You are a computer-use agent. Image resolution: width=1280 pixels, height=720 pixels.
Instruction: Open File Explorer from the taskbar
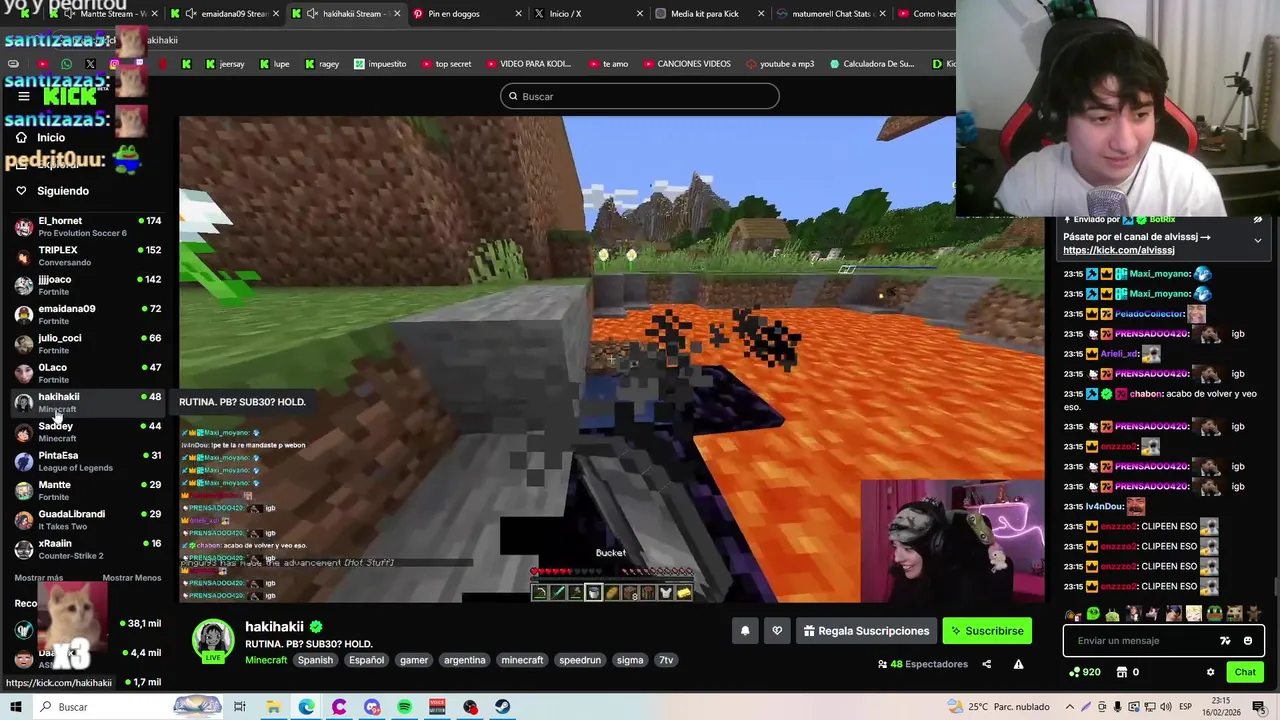(273, 707)
